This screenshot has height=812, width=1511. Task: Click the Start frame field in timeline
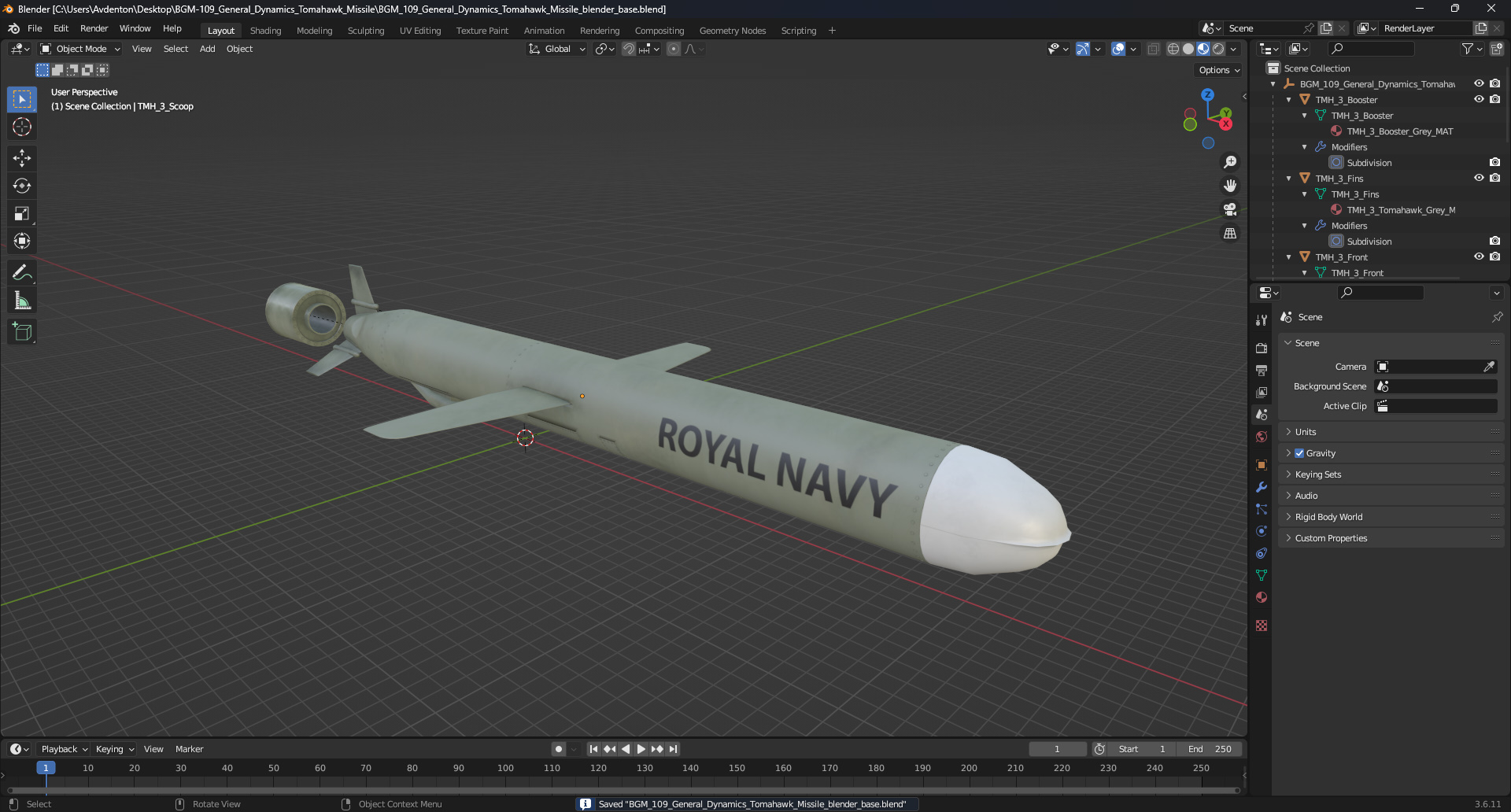tap(1142, 749)
